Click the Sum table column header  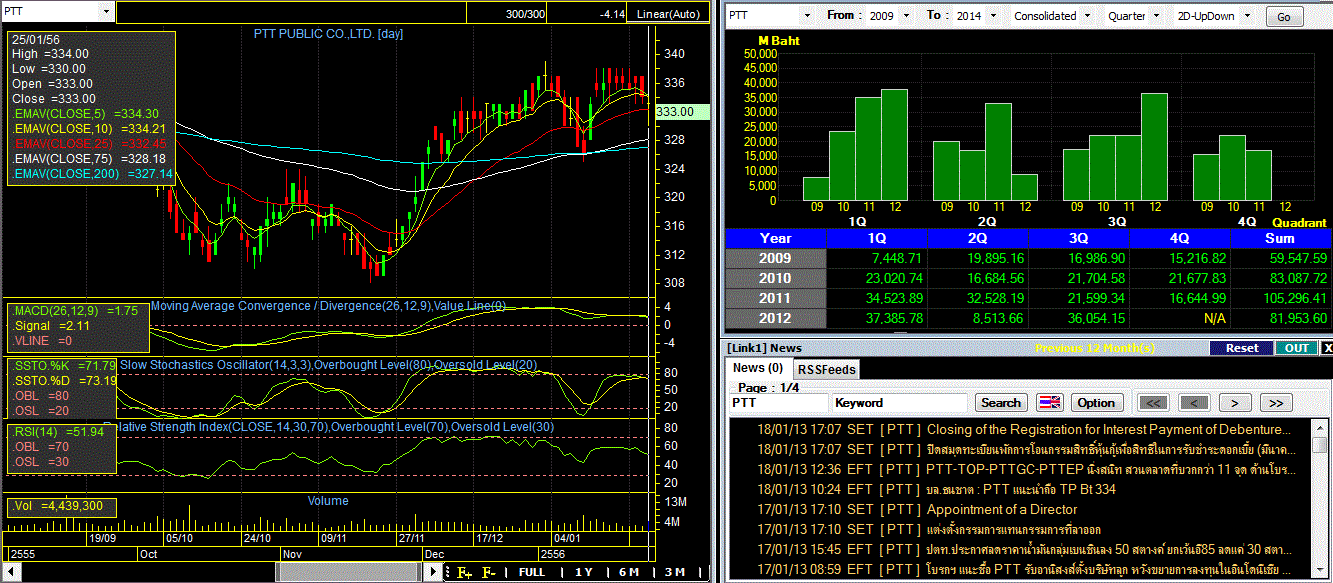[1281, 238]
